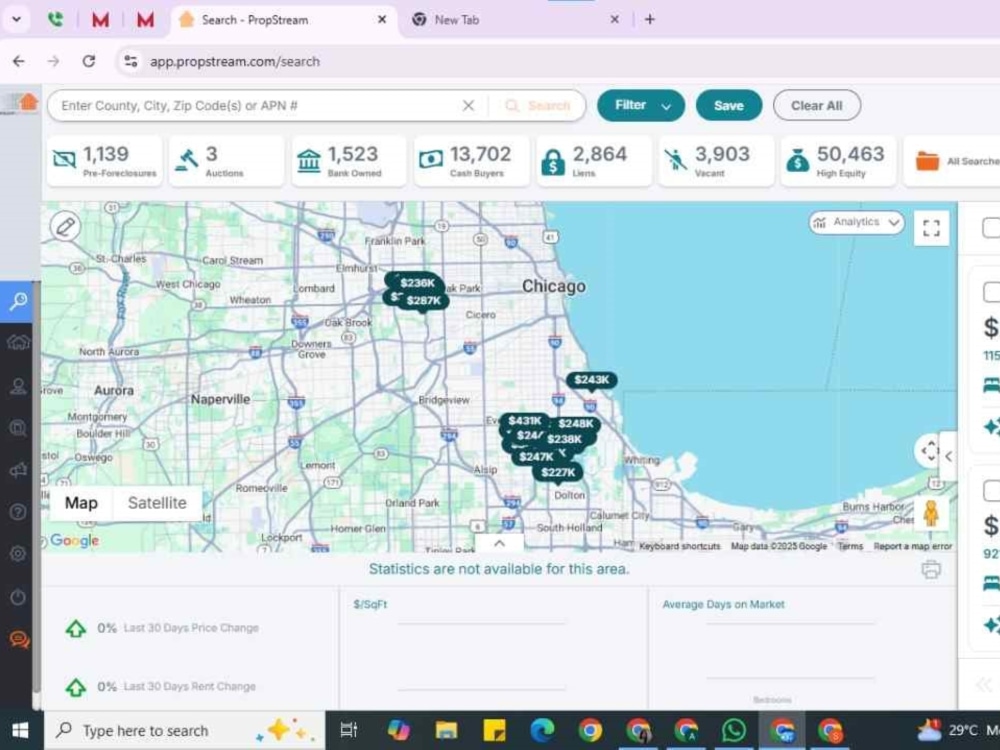Select the $243K property map marker
Screen dimensions: 1000x750
591,381
